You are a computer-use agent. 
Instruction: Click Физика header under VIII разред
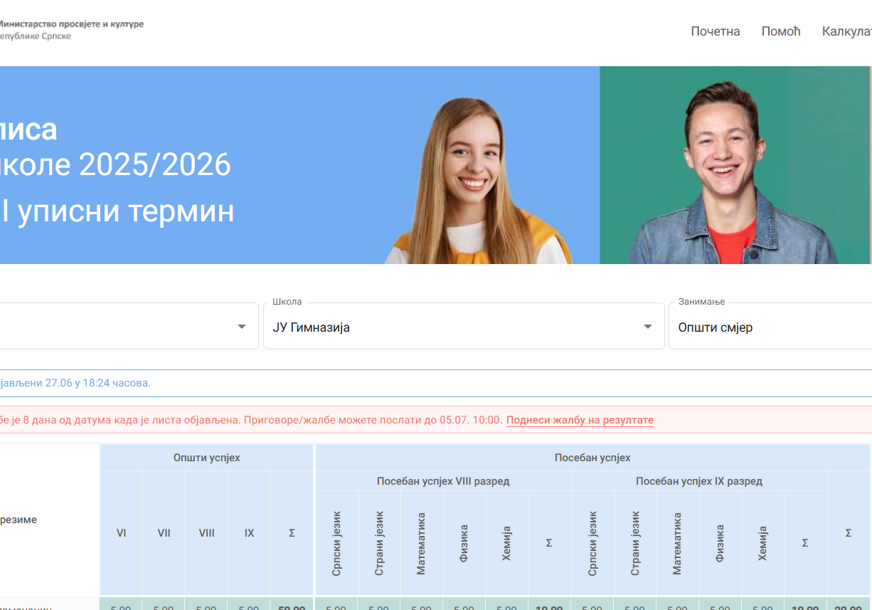pyautogui.click(x=464, y=543)
